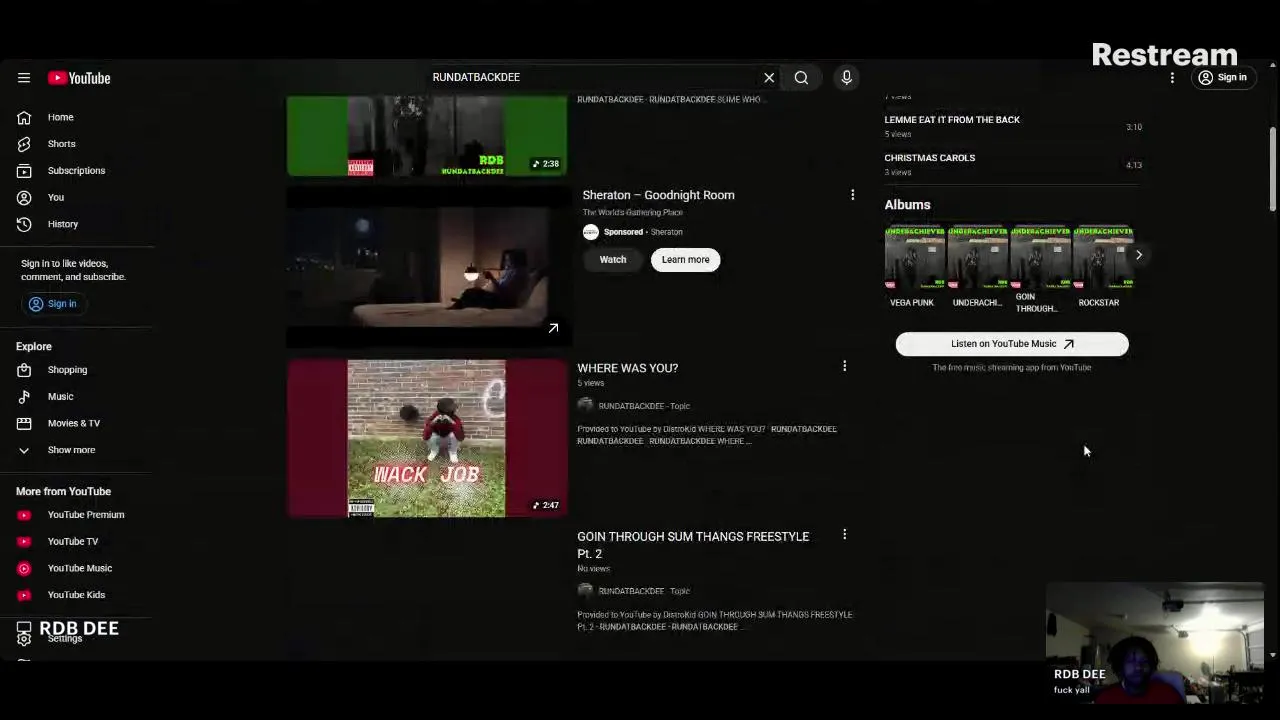Viewport: 1280px width, 720px height.
Task: Start voice search with microphone
Action: pos(846,77)
